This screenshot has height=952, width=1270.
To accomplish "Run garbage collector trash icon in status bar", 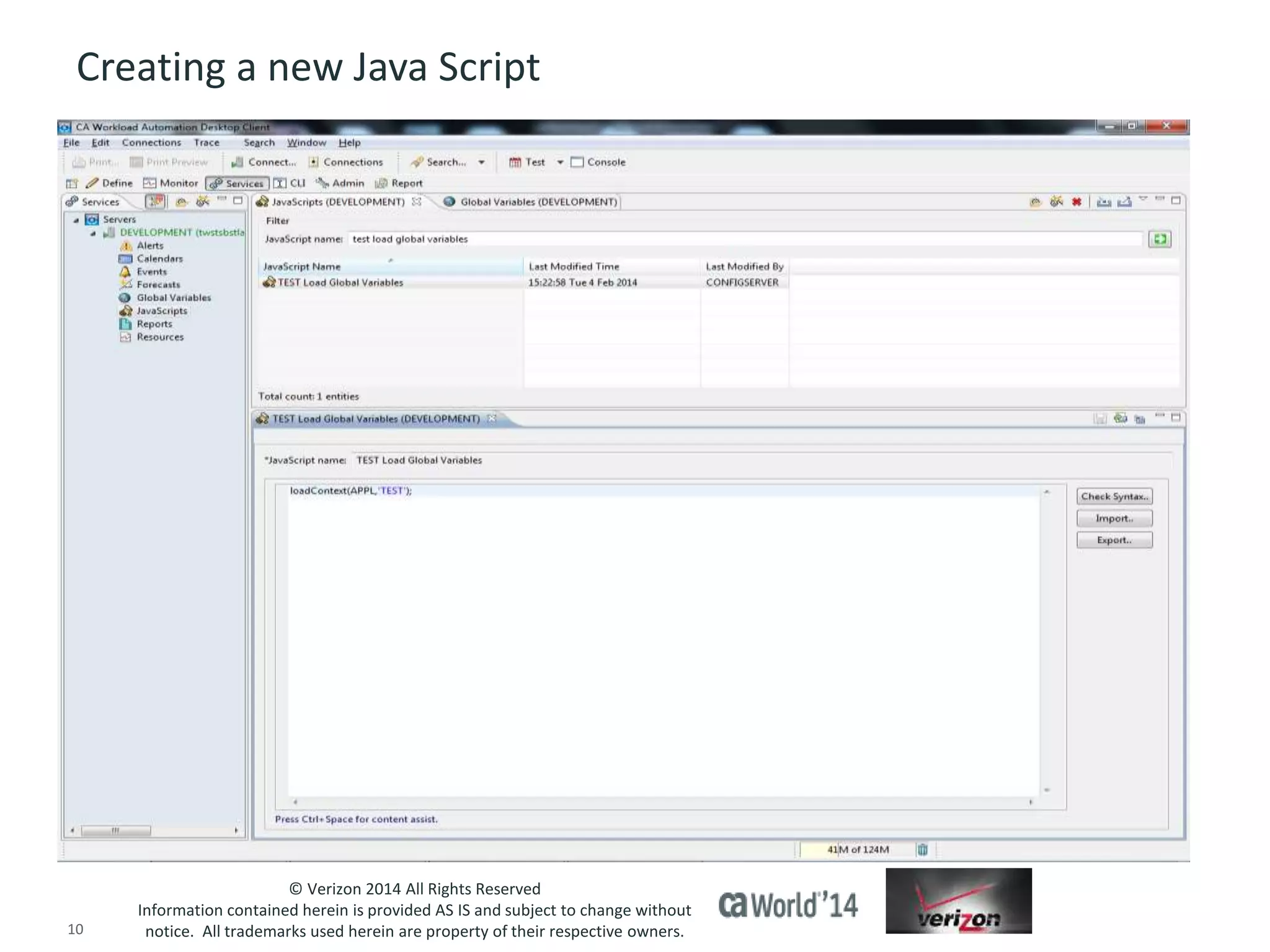I will pyautogui.click(x=922, y=849).
